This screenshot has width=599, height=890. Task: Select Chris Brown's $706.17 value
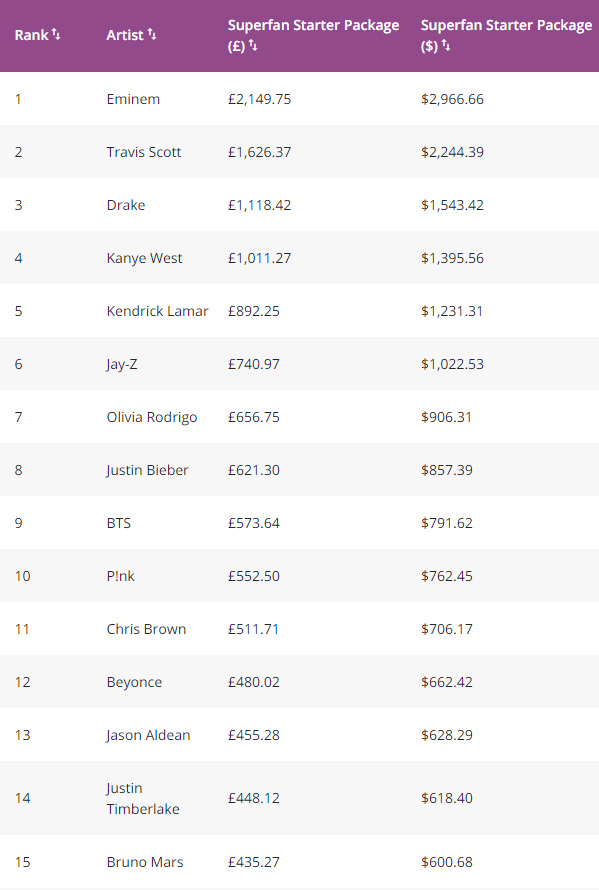click(447, 629)
